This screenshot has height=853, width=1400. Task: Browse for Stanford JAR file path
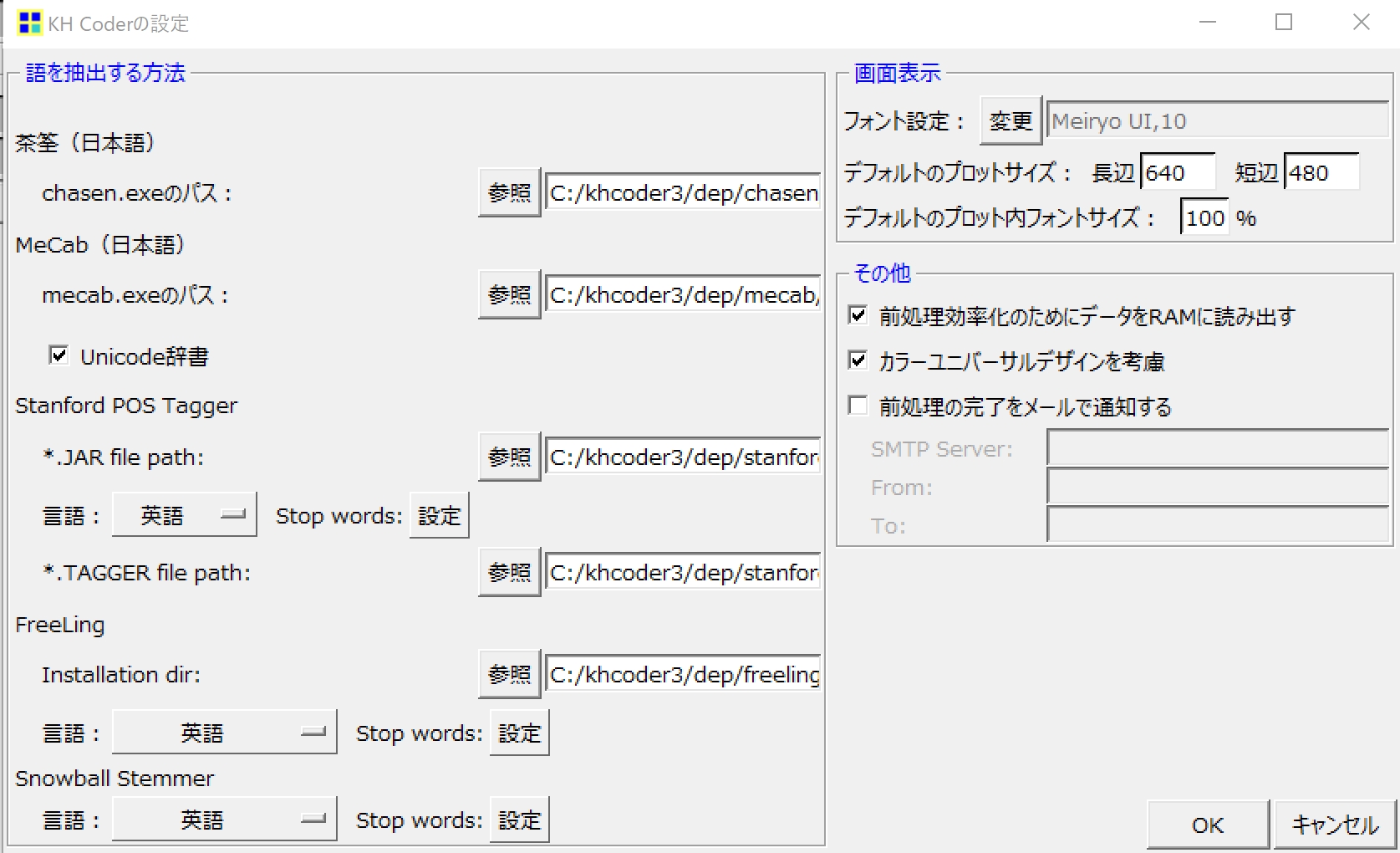coord(509,457)
